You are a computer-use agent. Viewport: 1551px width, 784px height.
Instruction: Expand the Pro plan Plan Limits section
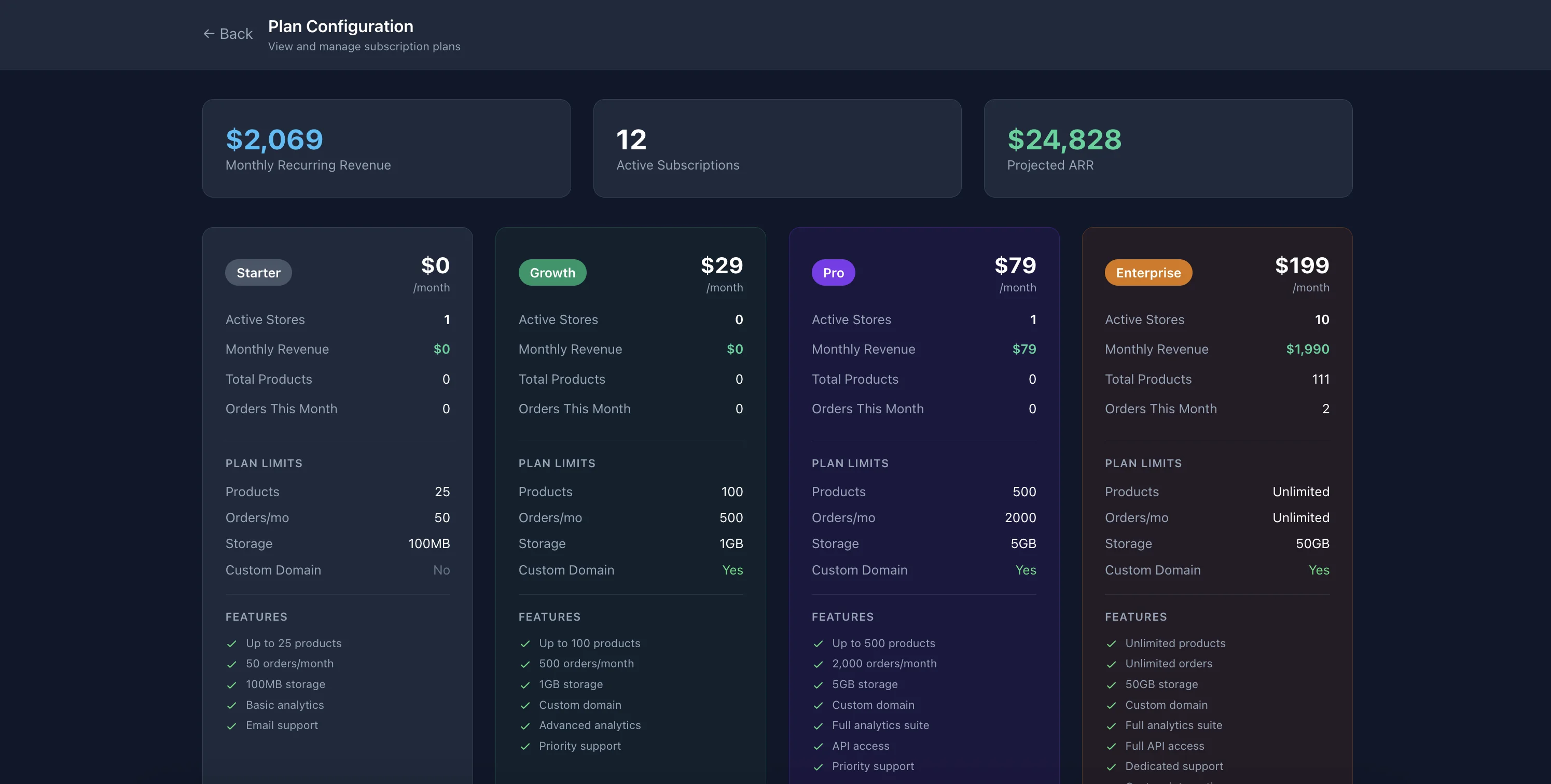(850, 464)
